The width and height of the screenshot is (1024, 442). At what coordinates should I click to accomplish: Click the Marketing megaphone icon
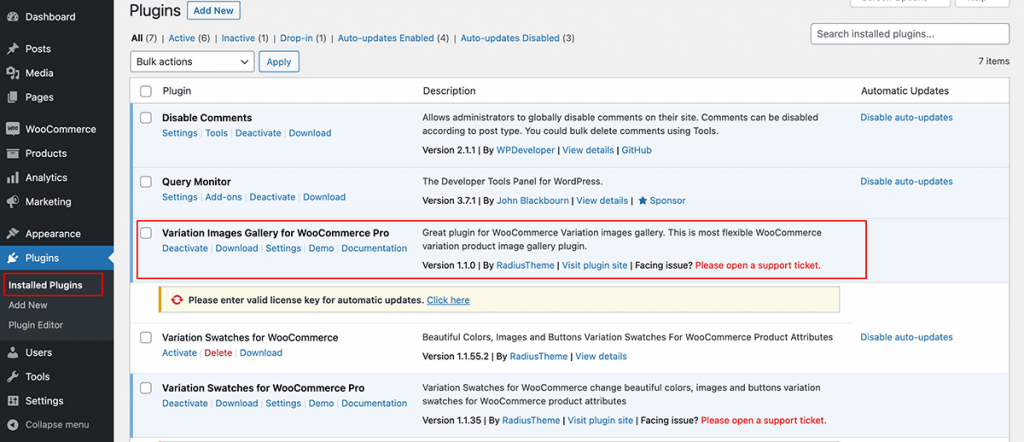(12, 202)
